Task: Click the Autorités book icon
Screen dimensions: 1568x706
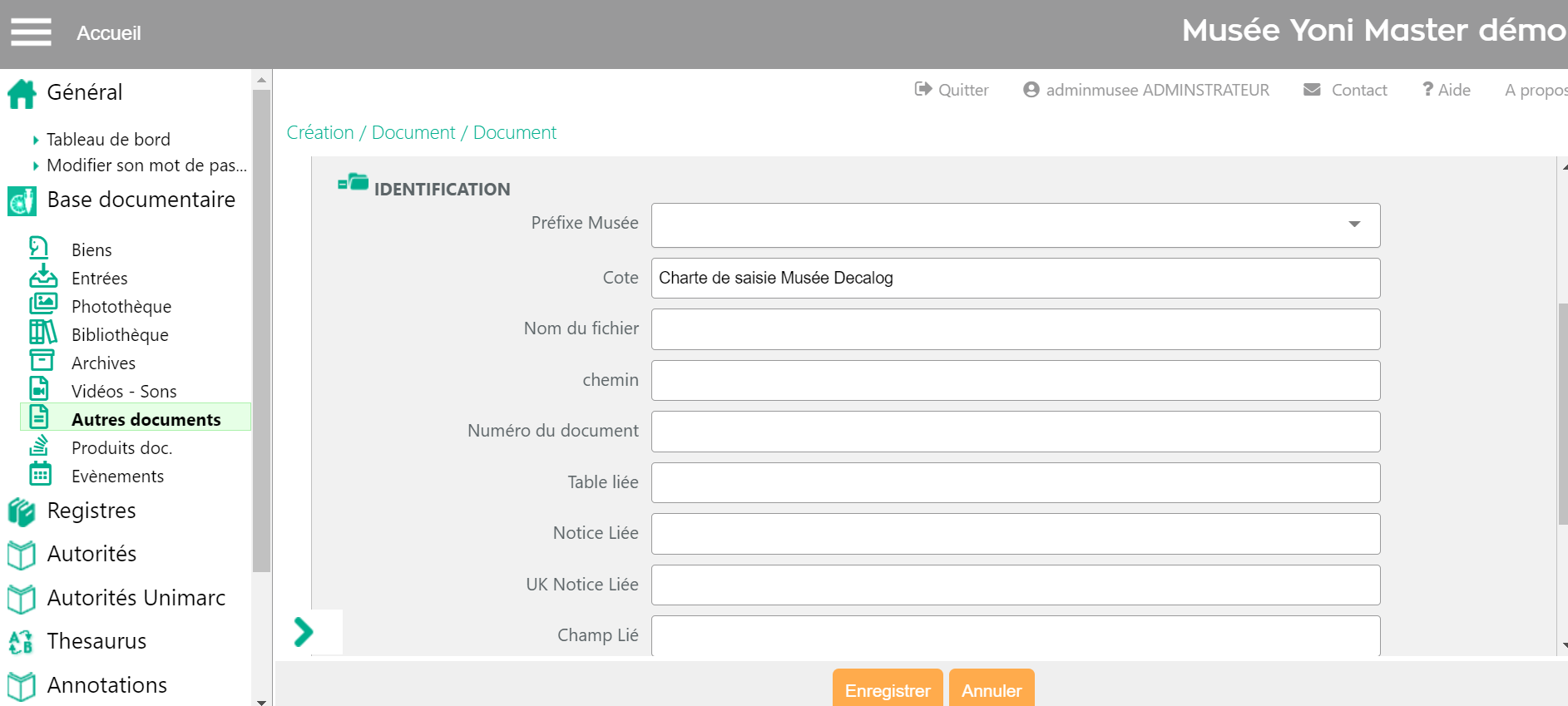Action: point(22,555)
